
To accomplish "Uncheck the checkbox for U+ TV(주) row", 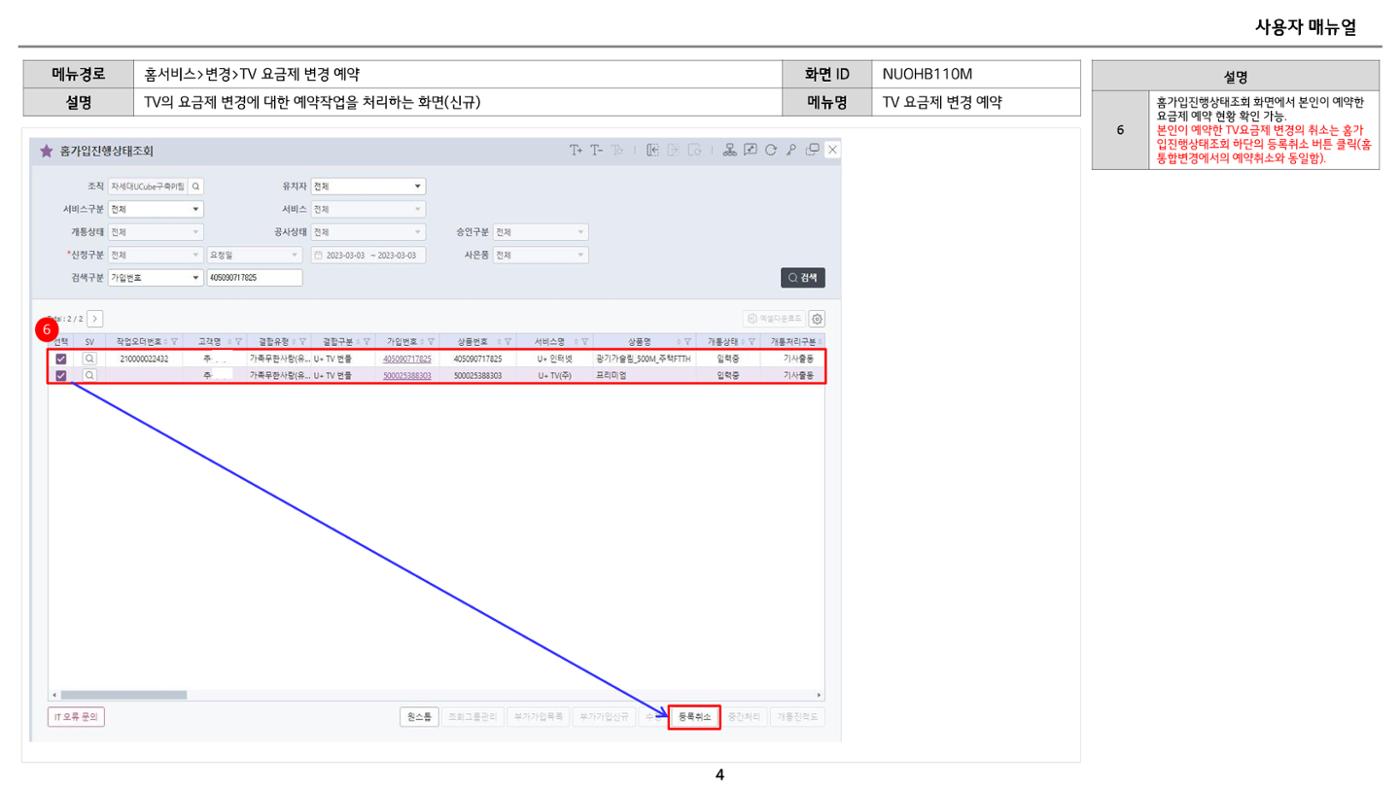I will (x=62, y=375).
